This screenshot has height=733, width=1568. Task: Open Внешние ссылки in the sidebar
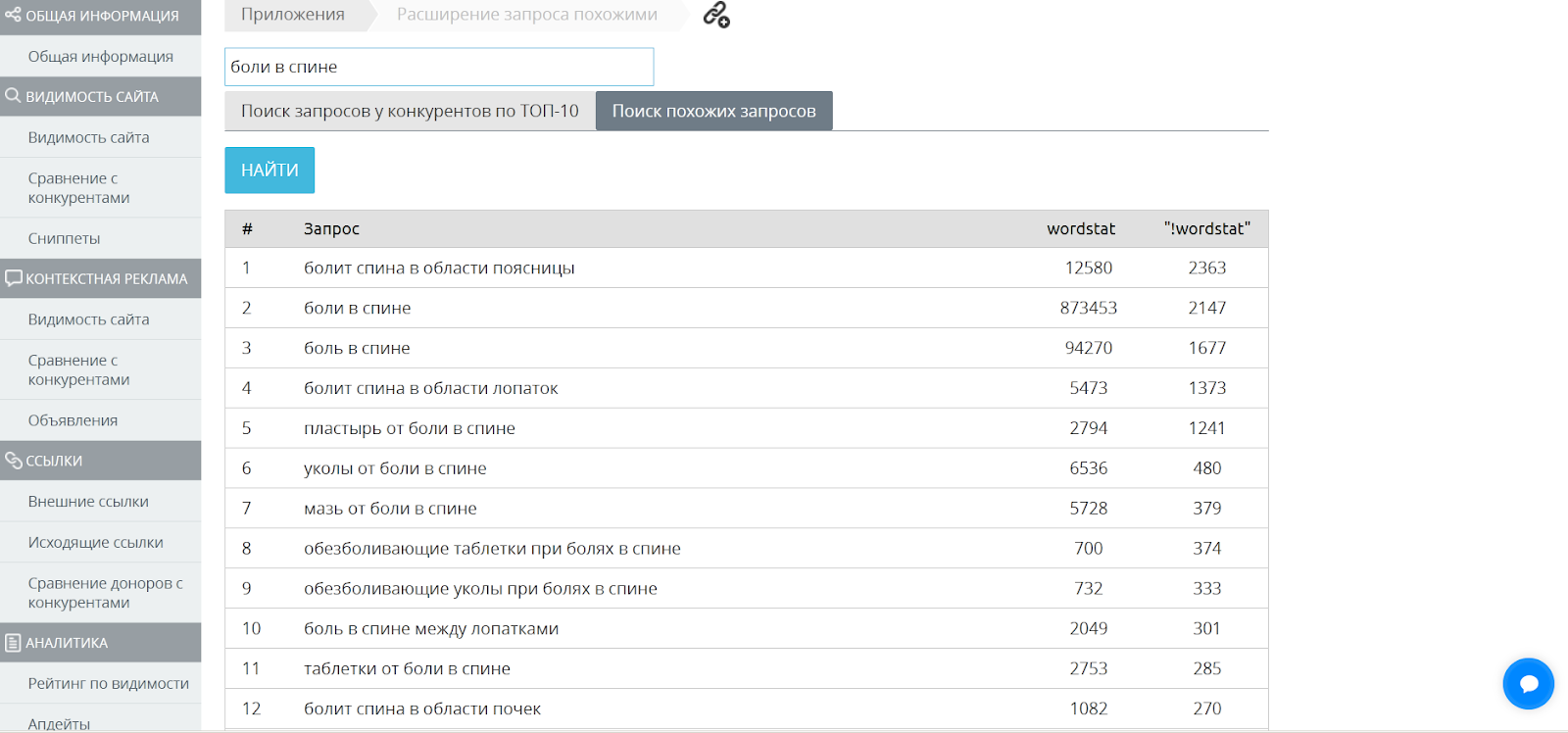click(x=88, y=502)
